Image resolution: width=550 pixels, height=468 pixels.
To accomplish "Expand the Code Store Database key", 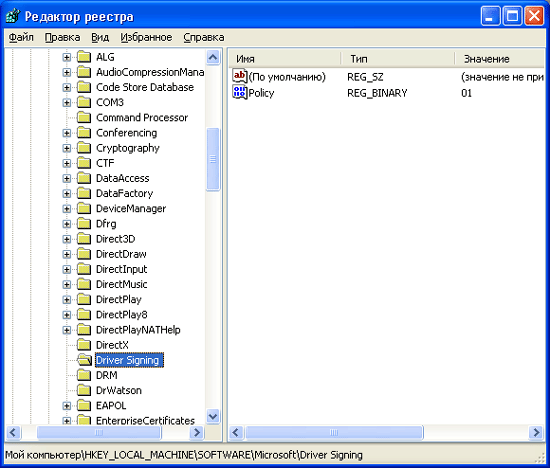I will point(67,87).
